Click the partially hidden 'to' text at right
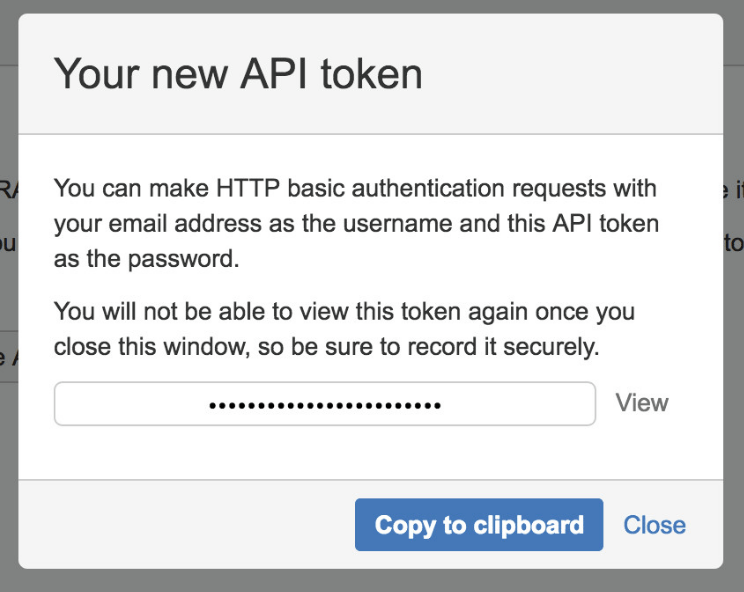This screenshot has width=744, height=592. pos(734,243)
